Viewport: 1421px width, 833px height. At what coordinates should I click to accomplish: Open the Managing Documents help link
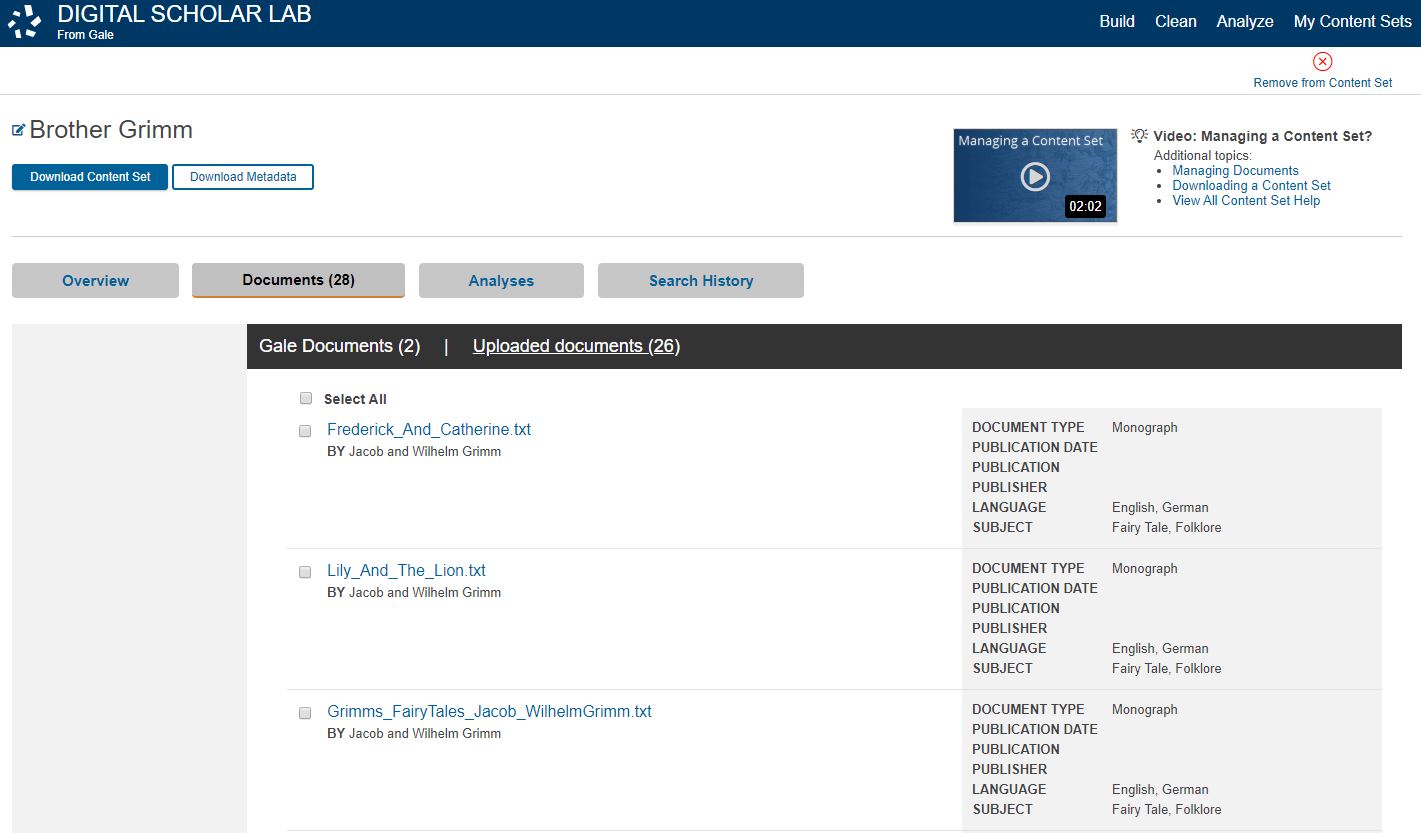tap(1235, 170)
